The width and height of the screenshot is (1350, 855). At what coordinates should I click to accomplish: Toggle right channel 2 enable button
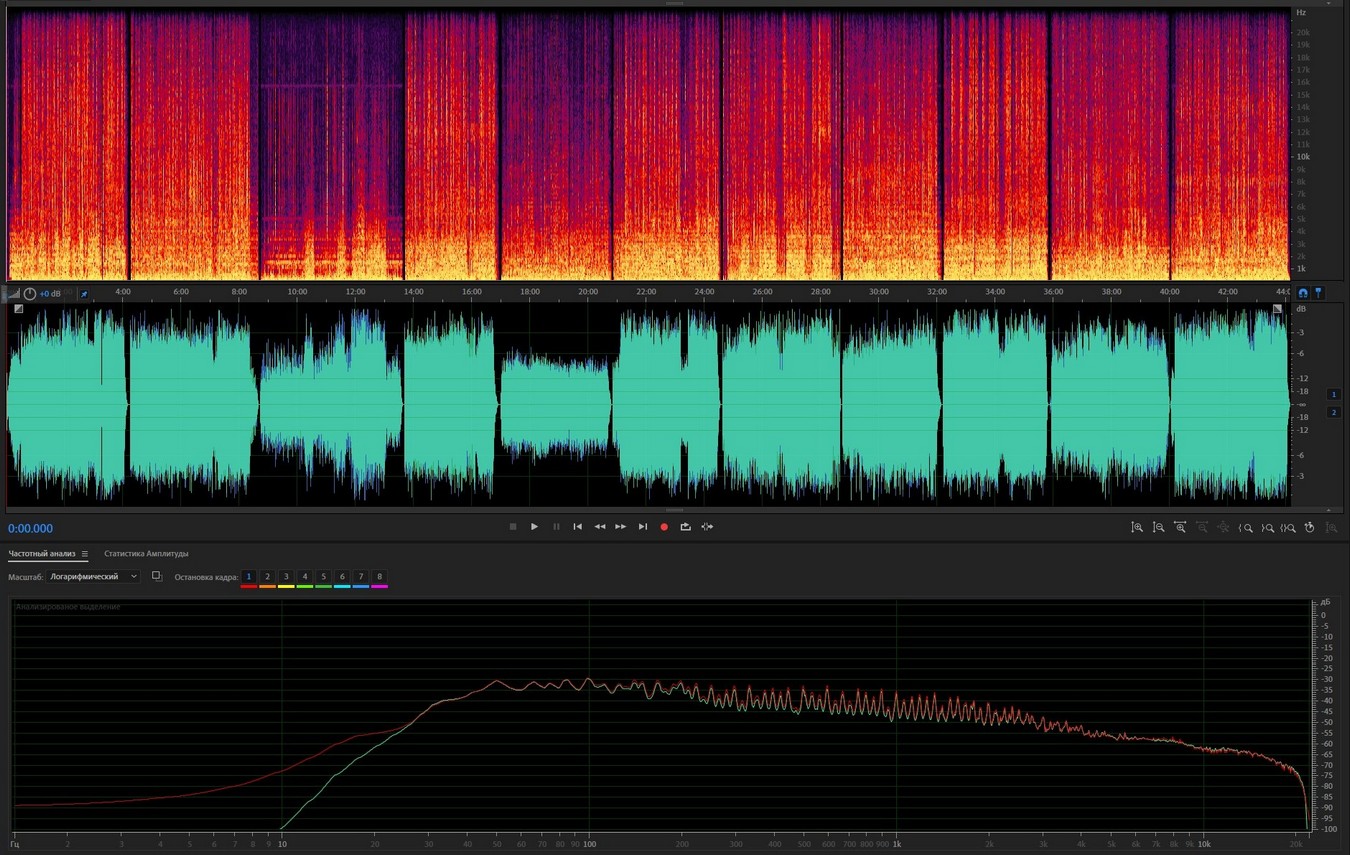click(1333, 412)
